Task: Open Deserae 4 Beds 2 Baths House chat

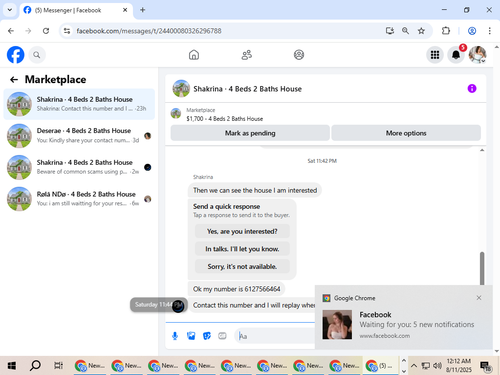Action: point(79,135)
